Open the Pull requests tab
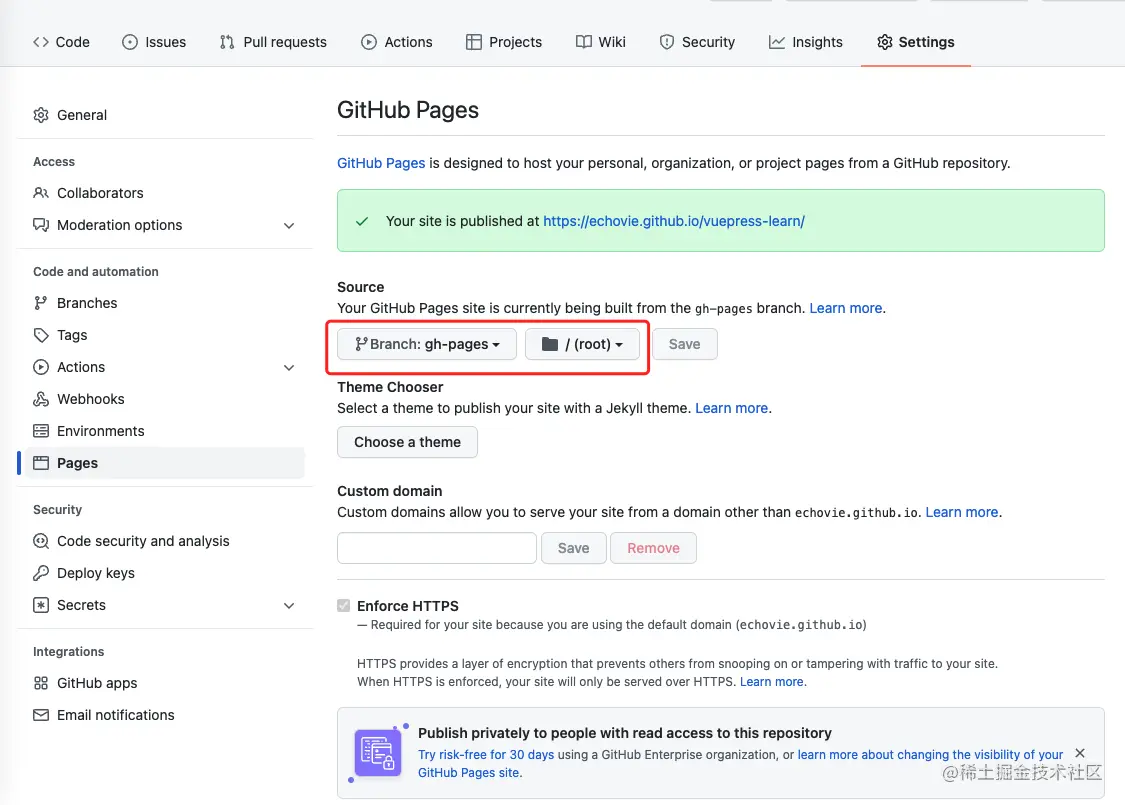Screen dimensions: 1125x805 273,42
